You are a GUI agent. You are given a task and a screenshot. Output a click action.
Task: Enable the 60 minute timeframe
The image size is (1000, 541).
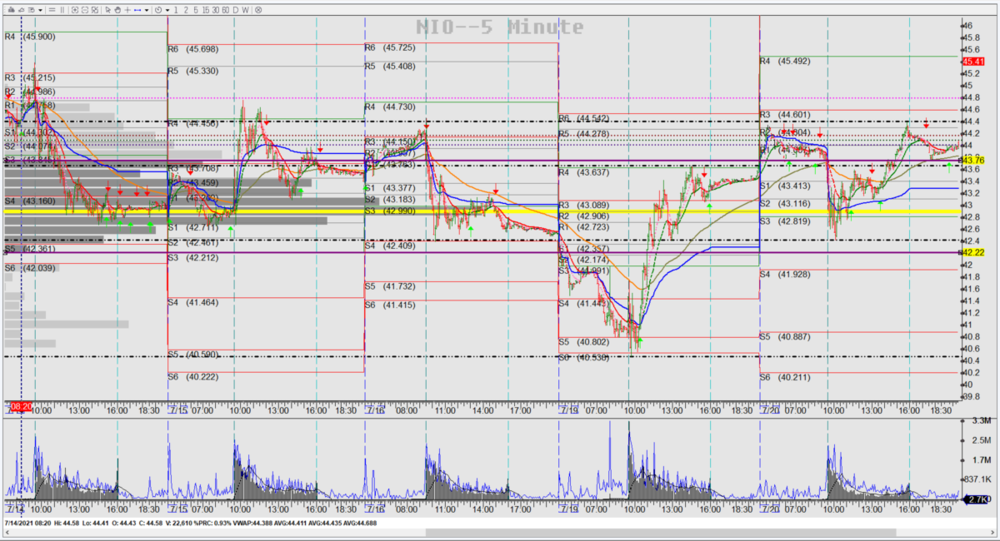point(225,10)
